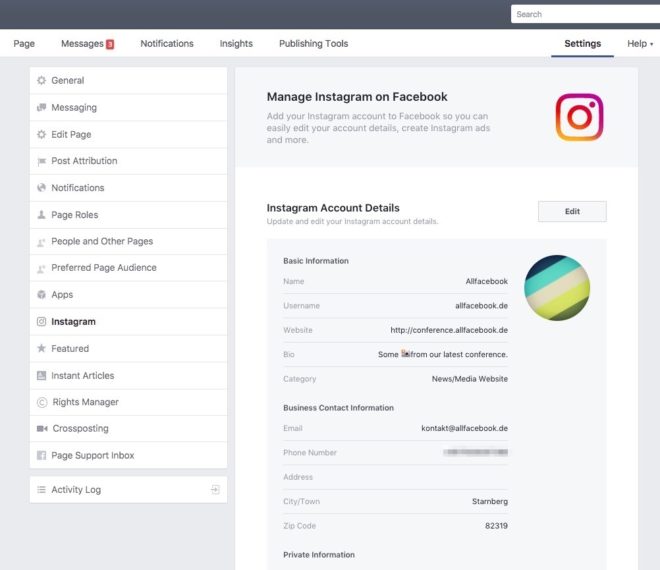This screenshot has width=660, height=570.
Task: Click the Activity Log list icon
Action: [x=41, y=490]
